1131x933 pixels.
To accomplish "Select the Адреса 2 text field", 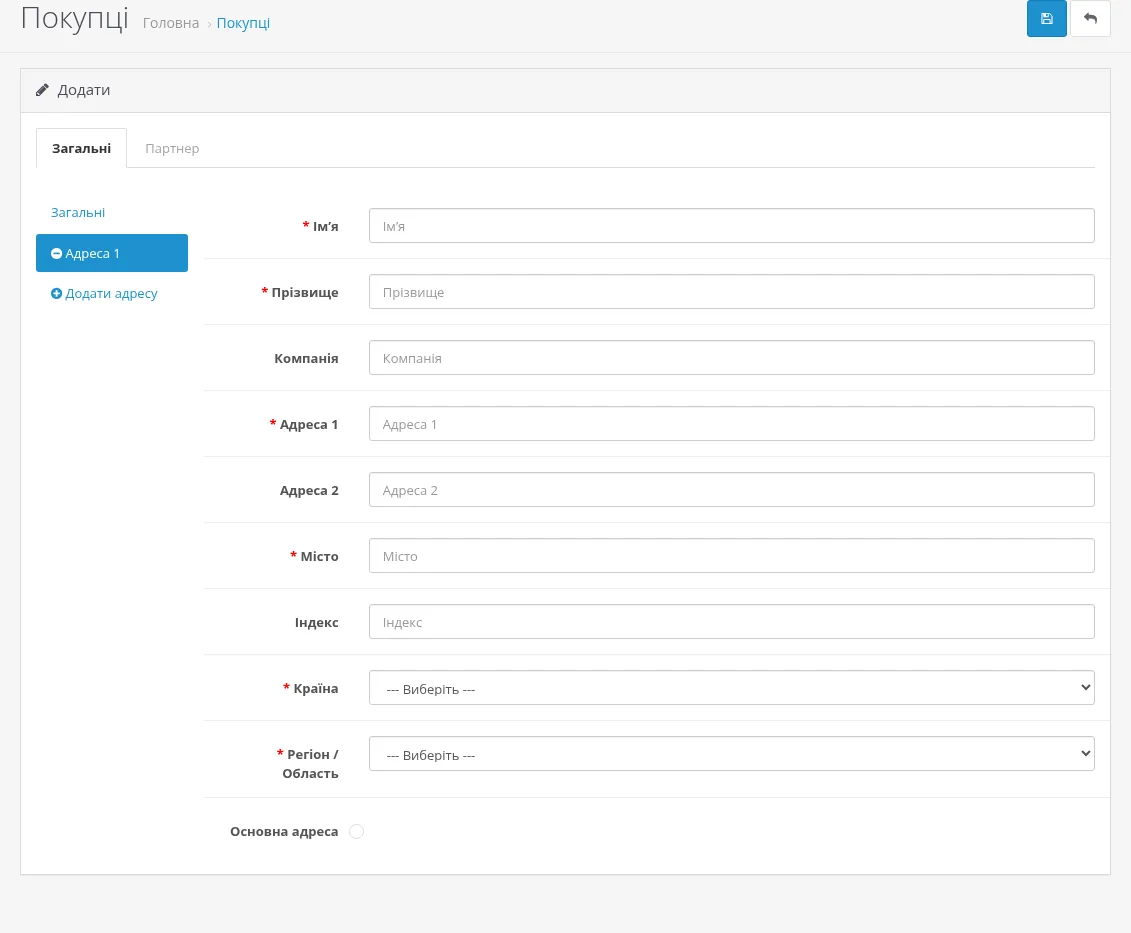I will [x=731, y=490].
